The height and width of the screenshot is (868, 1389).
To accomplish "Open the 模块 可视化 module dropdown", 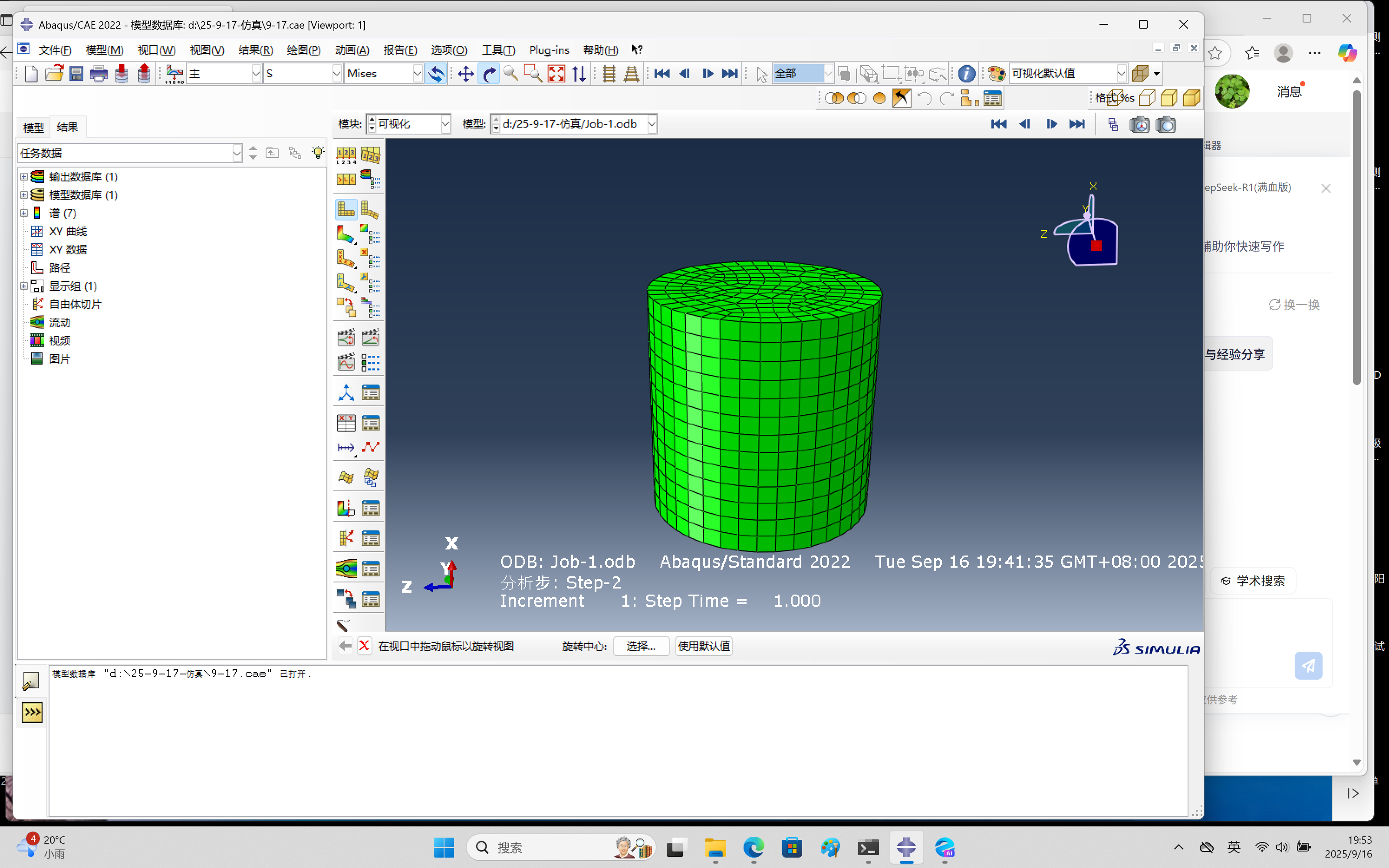I will click(445, 124).
